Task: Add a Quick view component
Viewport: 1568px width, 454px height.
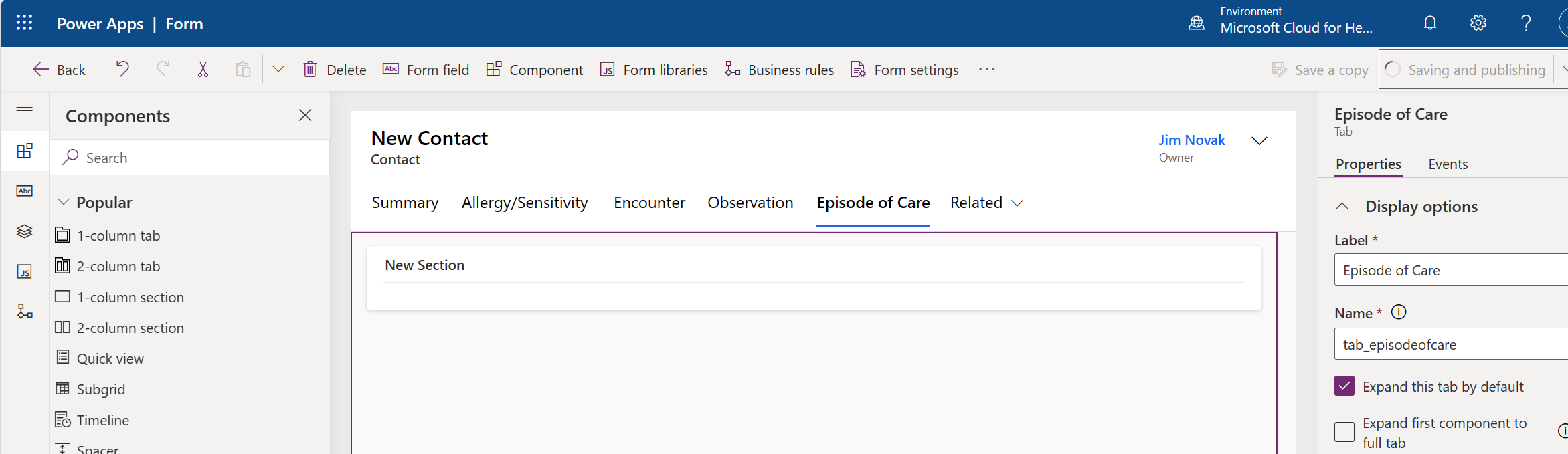Action: point(100,358)
